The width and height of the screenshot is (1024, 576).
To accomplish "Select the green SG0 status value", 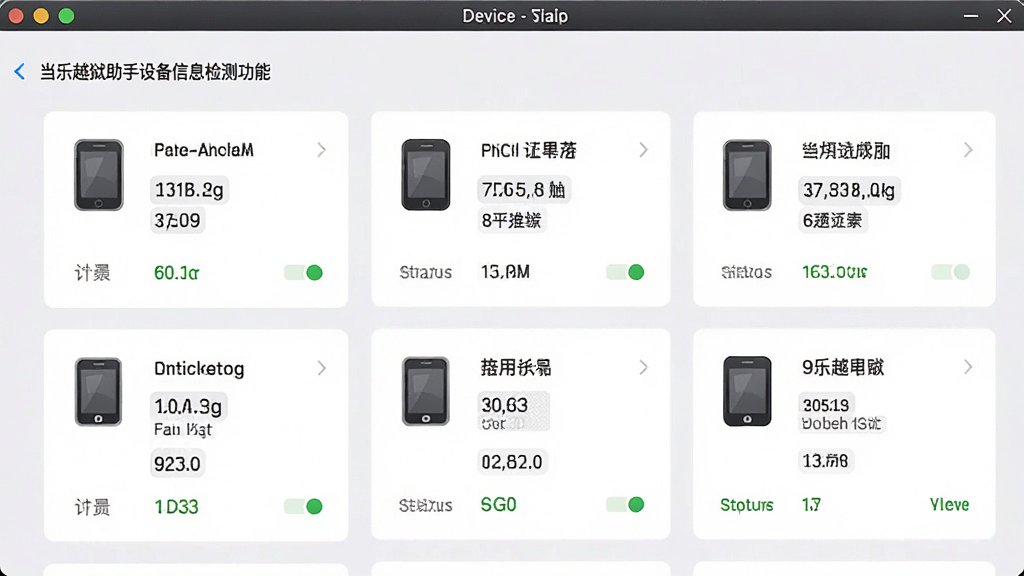I will [x=498, y=504].
